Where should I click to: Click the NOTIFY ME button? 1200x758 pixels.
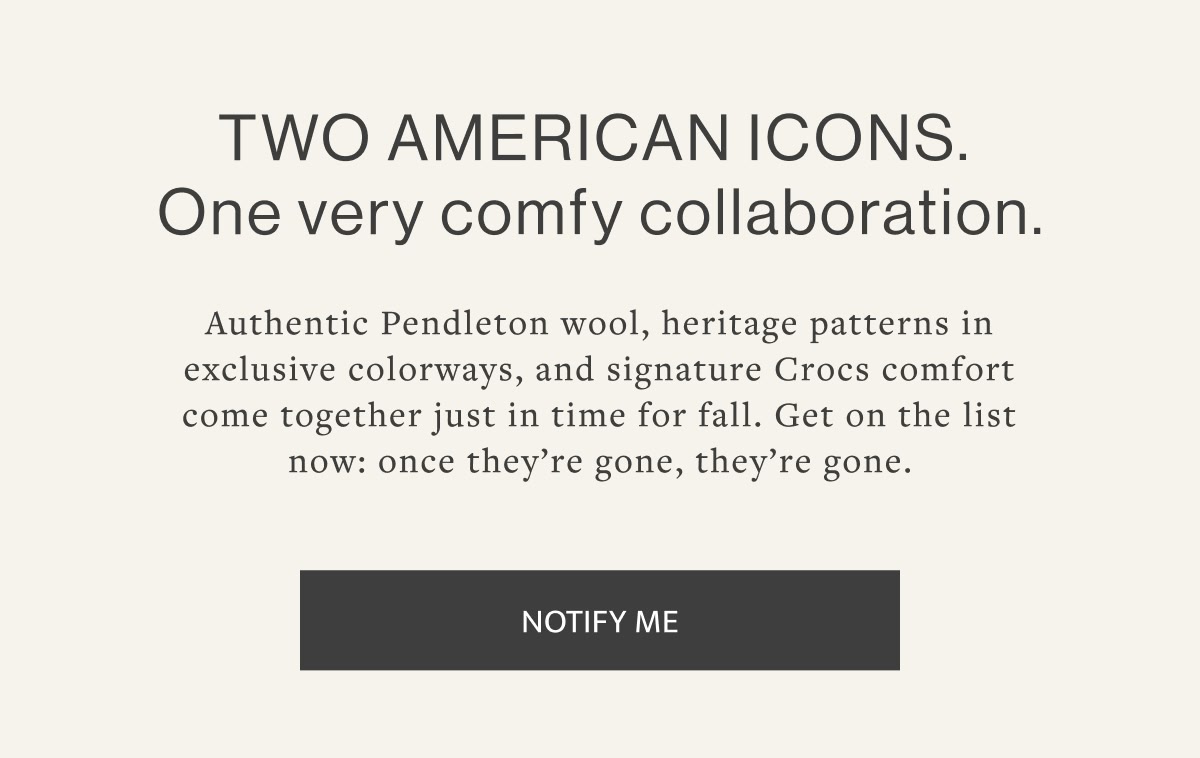point(600,620)
